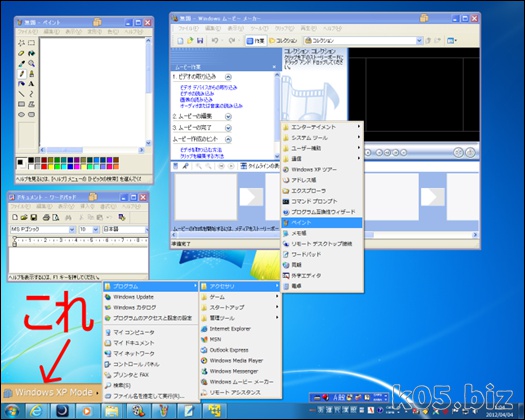The height and width of the screenshot is (420, 525).
Task: Select the Pick Color eyedropper in Paint
Action: (22, 63)
